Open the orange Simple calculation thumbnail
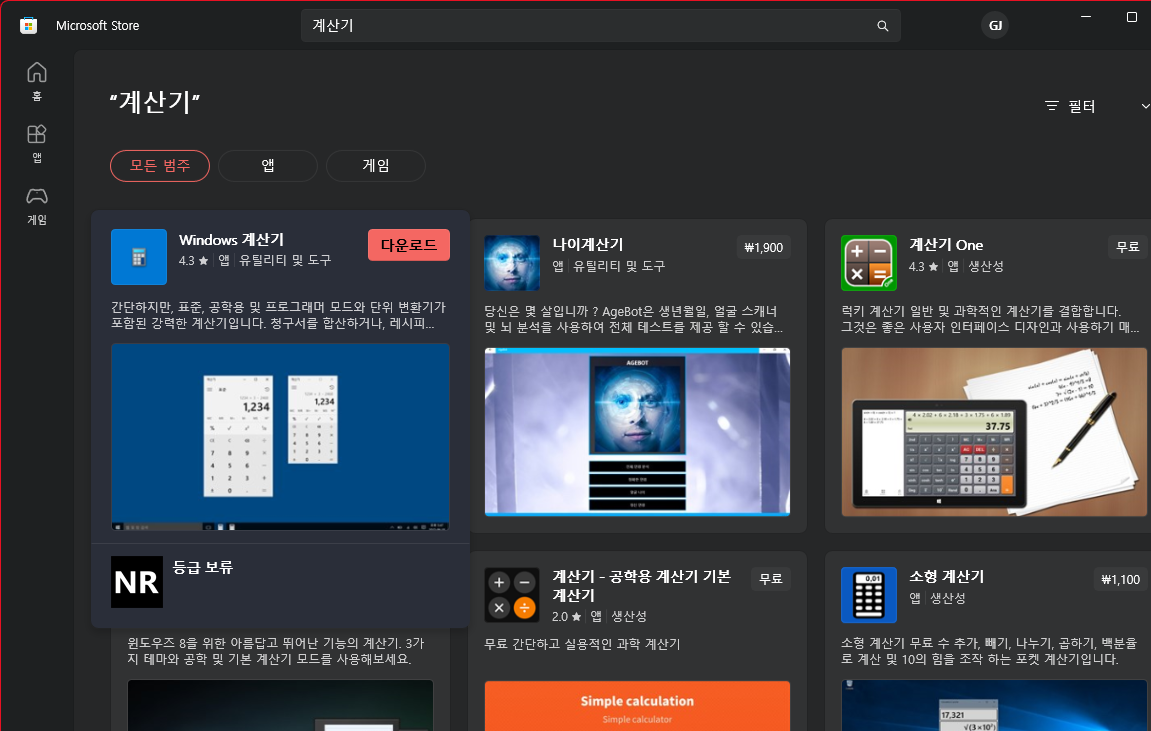The height and width of the screenshot is (731, 1151). [x=637, y=706]
